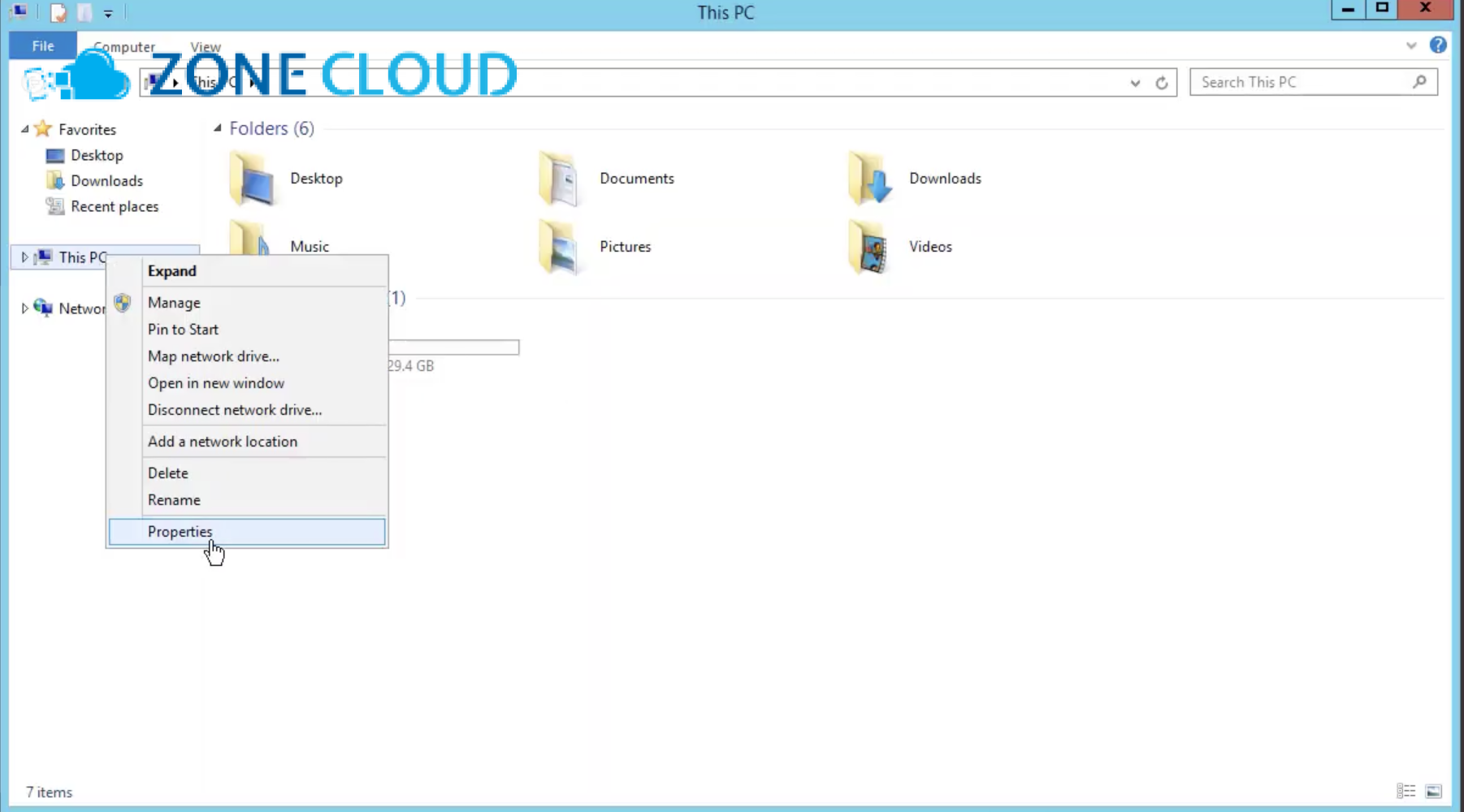Click the Network icon in navigation pane
The width and height of the screenshot is (1464, 812).
click(43, 308)
